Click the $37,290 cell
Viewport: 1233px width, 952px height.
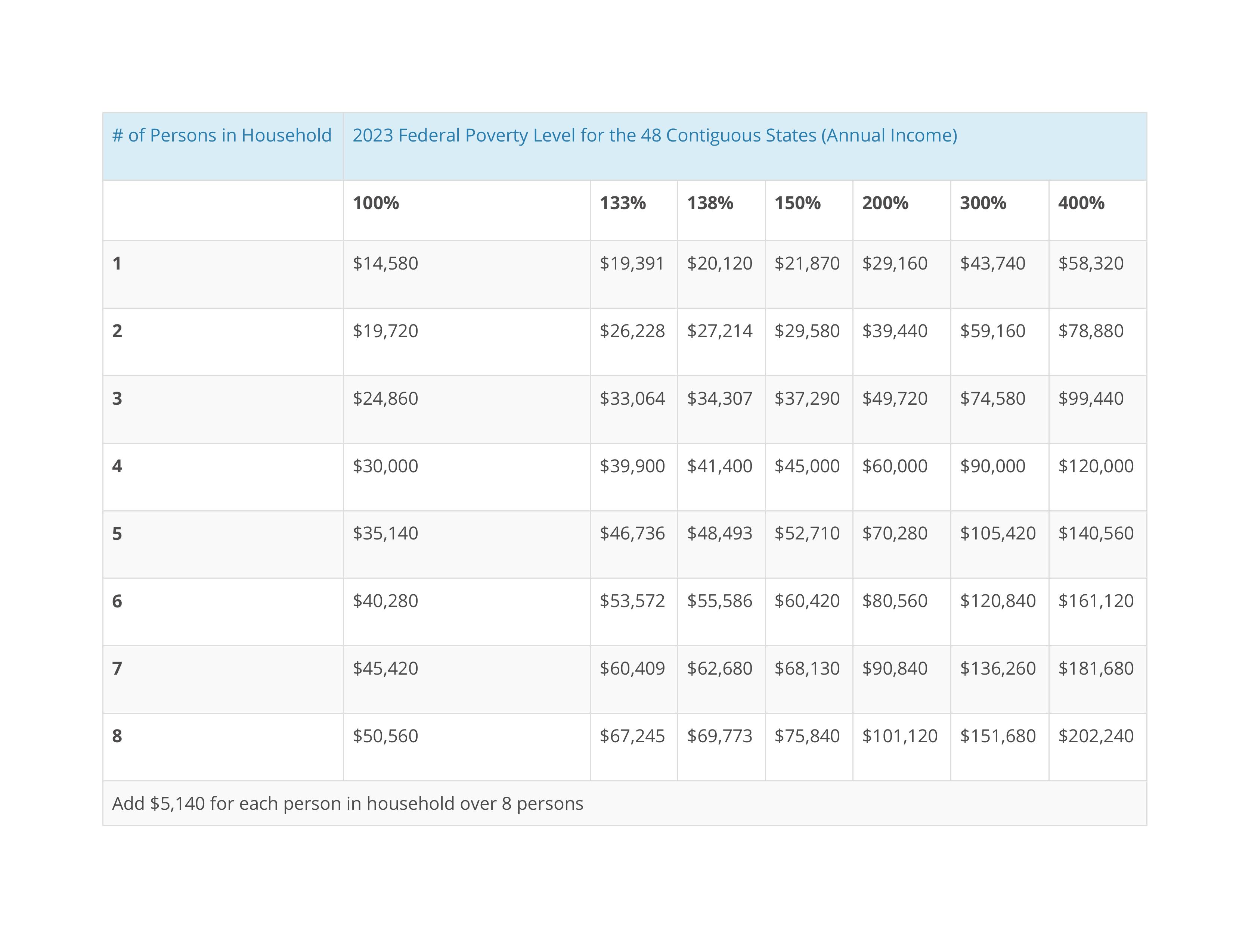click(x=807, y=399)
